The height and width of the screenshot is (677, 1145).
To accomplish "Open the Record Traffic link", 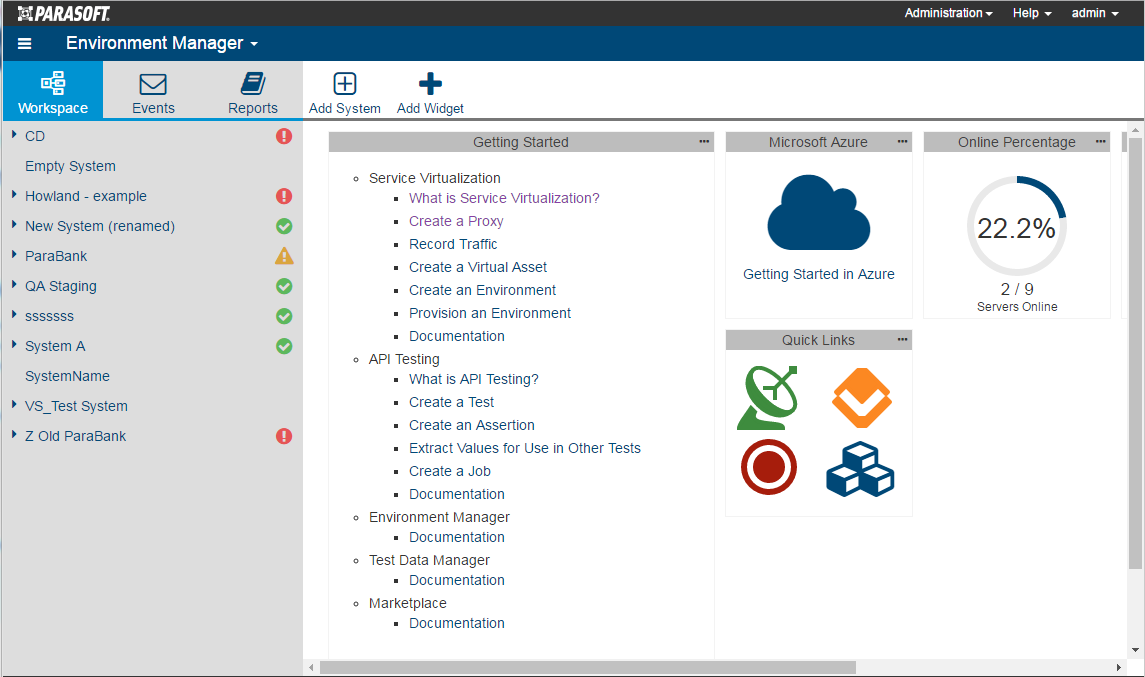I will tap(453, 244).
